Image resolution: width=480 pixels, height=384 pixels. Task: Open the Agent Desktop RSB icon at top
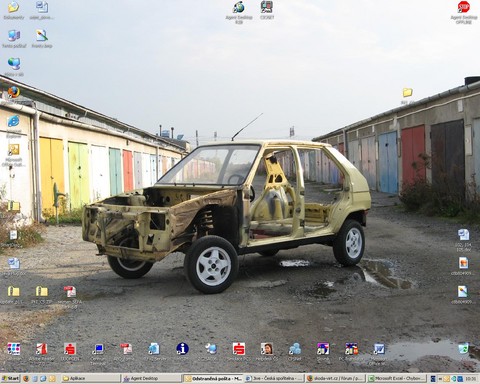click(239, 7)
